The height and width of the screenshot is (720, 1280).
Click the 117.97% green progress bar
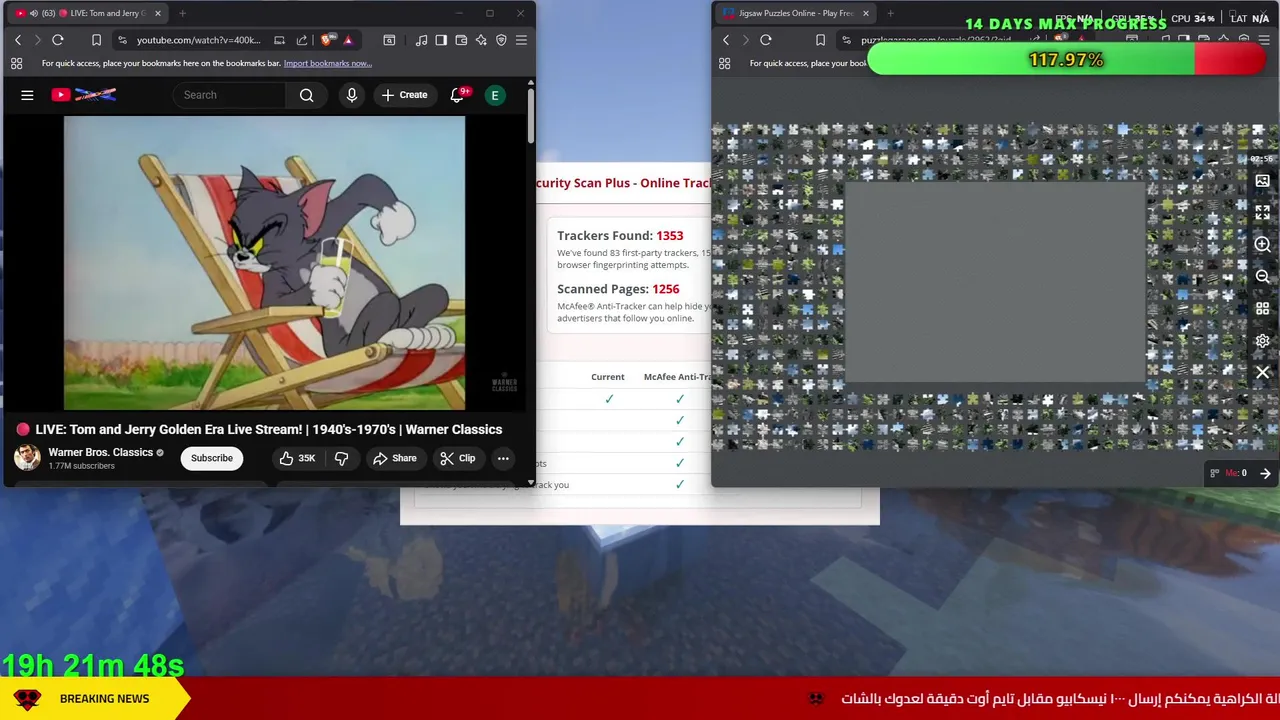tap(1066, 60)
